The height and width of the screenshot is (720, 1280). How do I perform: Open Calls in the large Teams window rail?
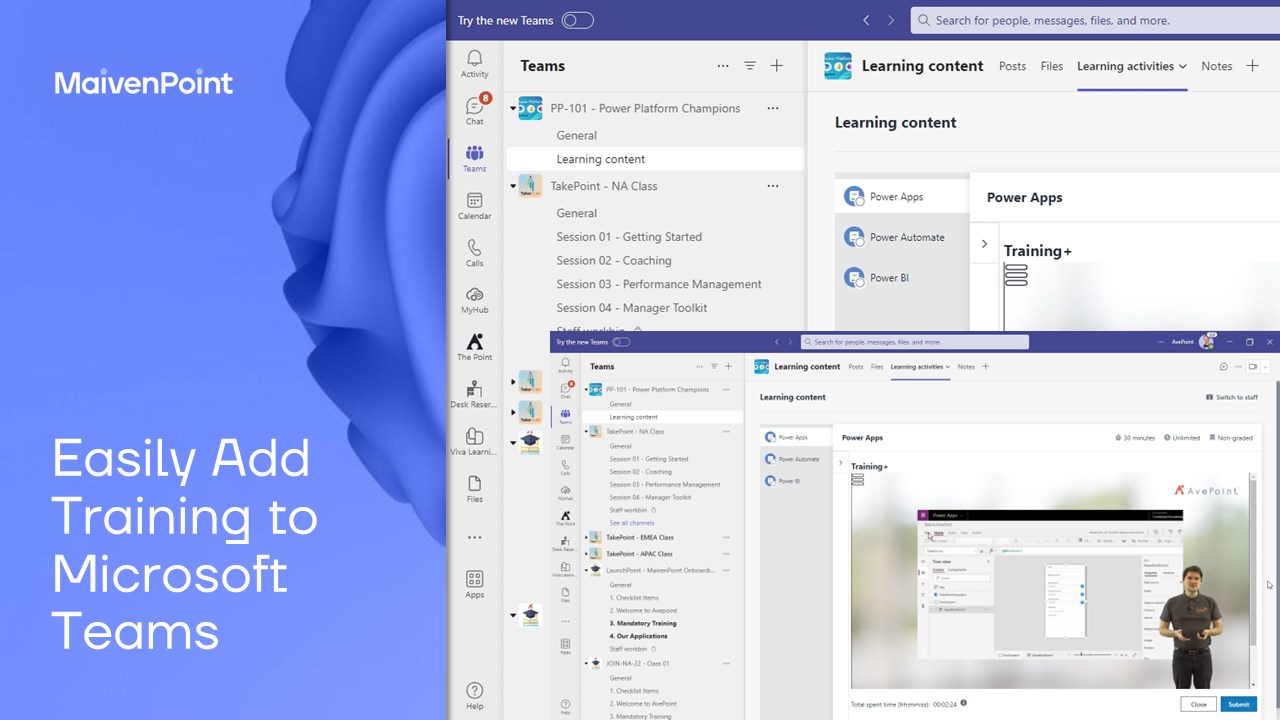point(474,253)
